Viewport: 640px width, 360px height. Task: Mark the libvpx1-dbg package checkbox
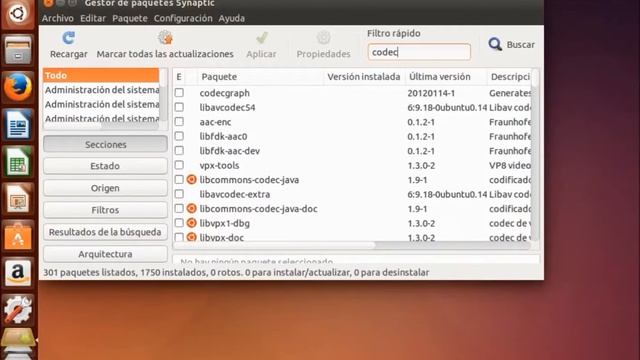[179, 223]
